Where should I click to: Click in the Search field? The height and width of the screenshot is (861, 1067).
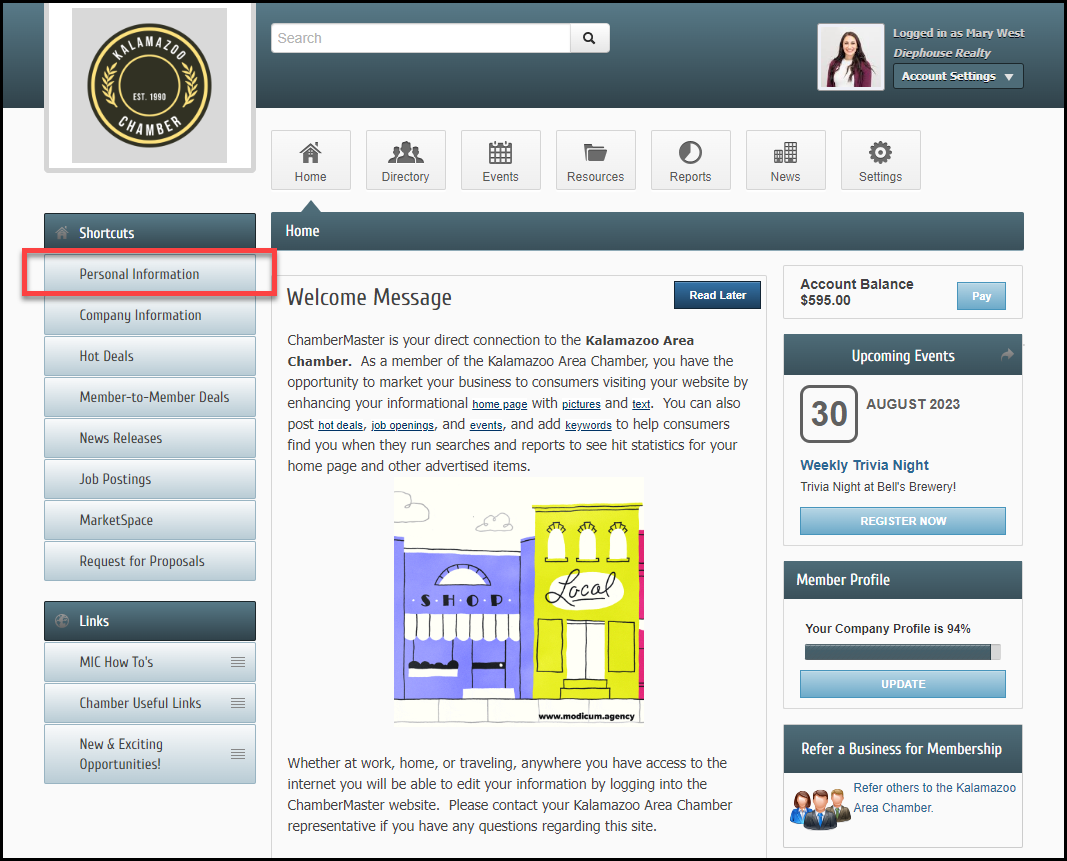[421, 38]
